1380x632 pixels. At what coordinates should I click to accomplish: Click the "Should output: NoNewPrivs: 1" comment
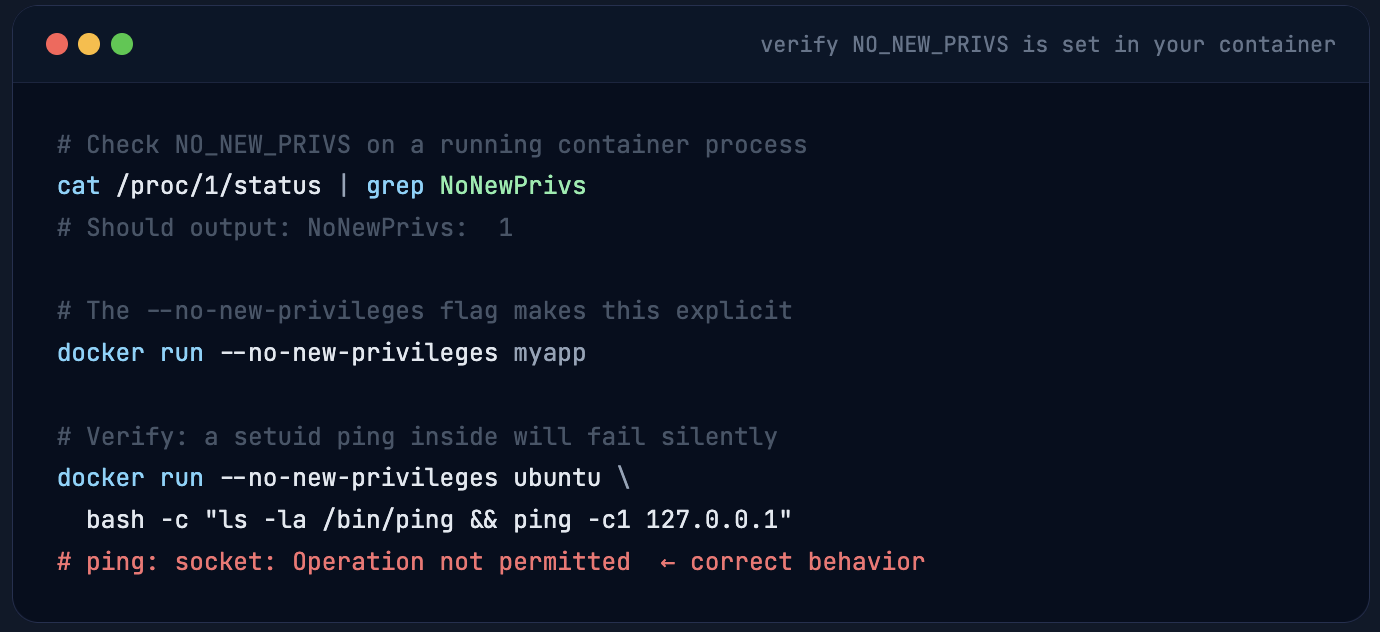[x=284, y=228]
